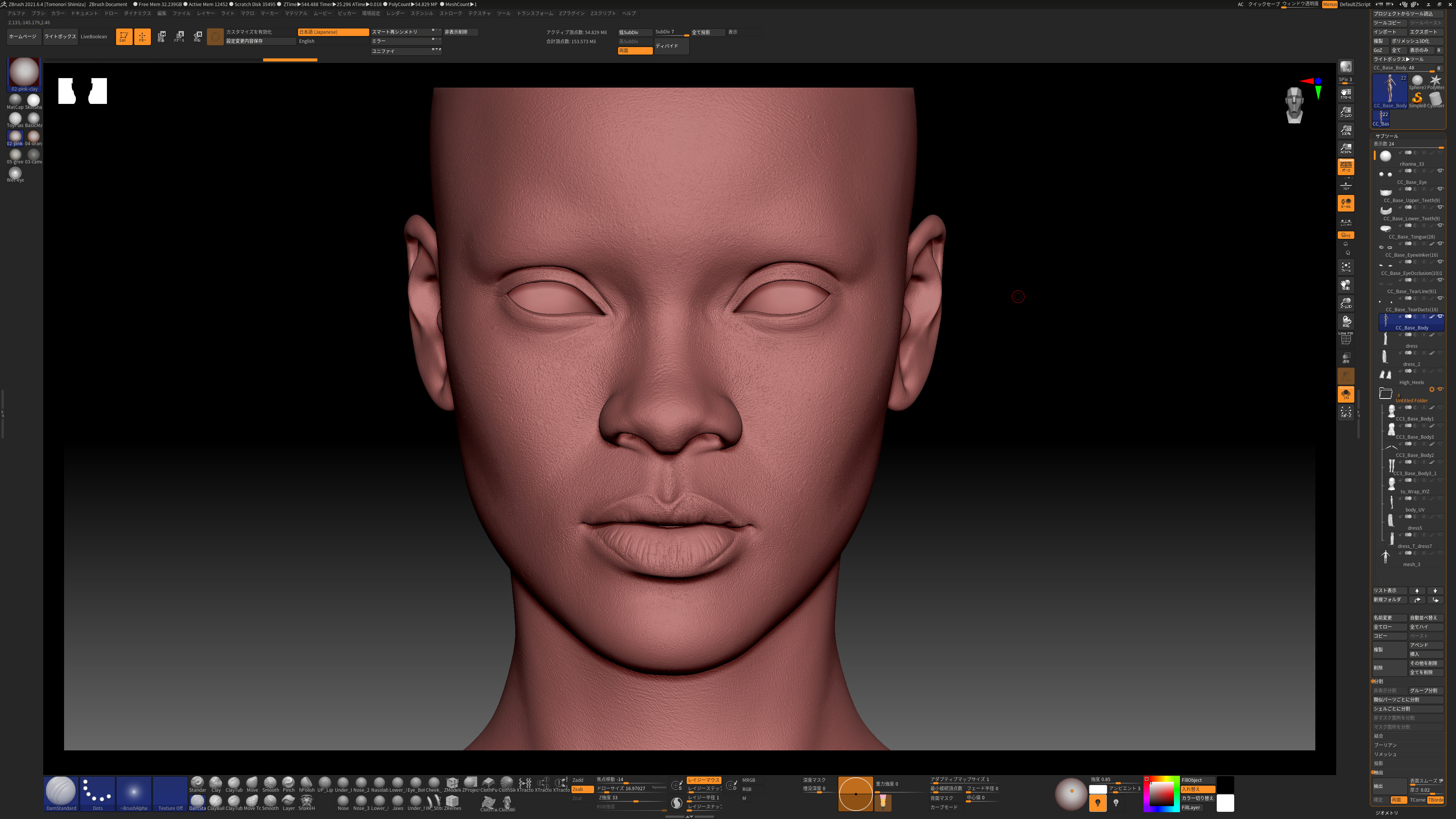Viewport: 1456px width, 819px height.
Task: Select the Pinch brush
Action: tap(288, 784)
